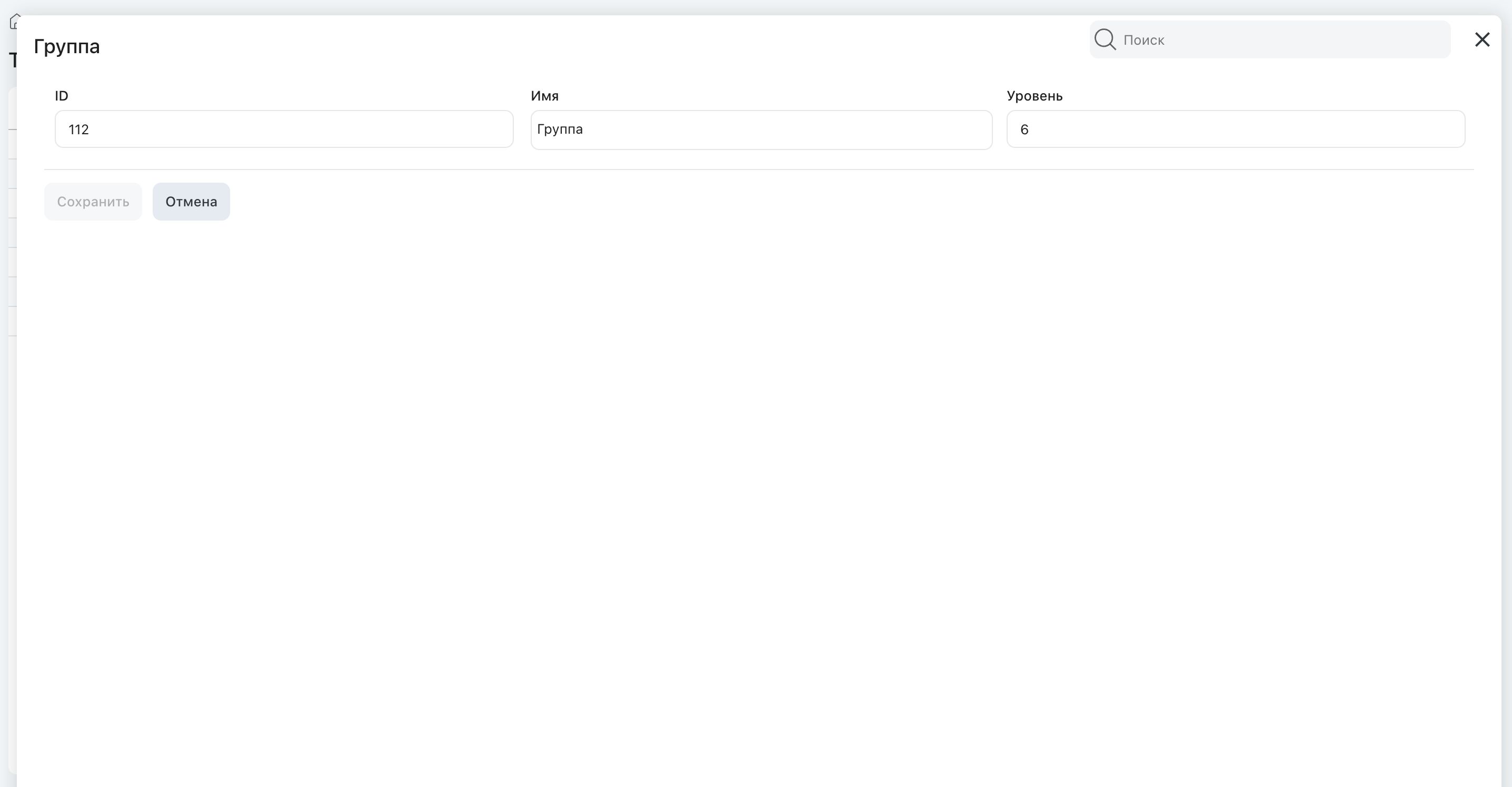Click the Имя label

tap(545, 96)
